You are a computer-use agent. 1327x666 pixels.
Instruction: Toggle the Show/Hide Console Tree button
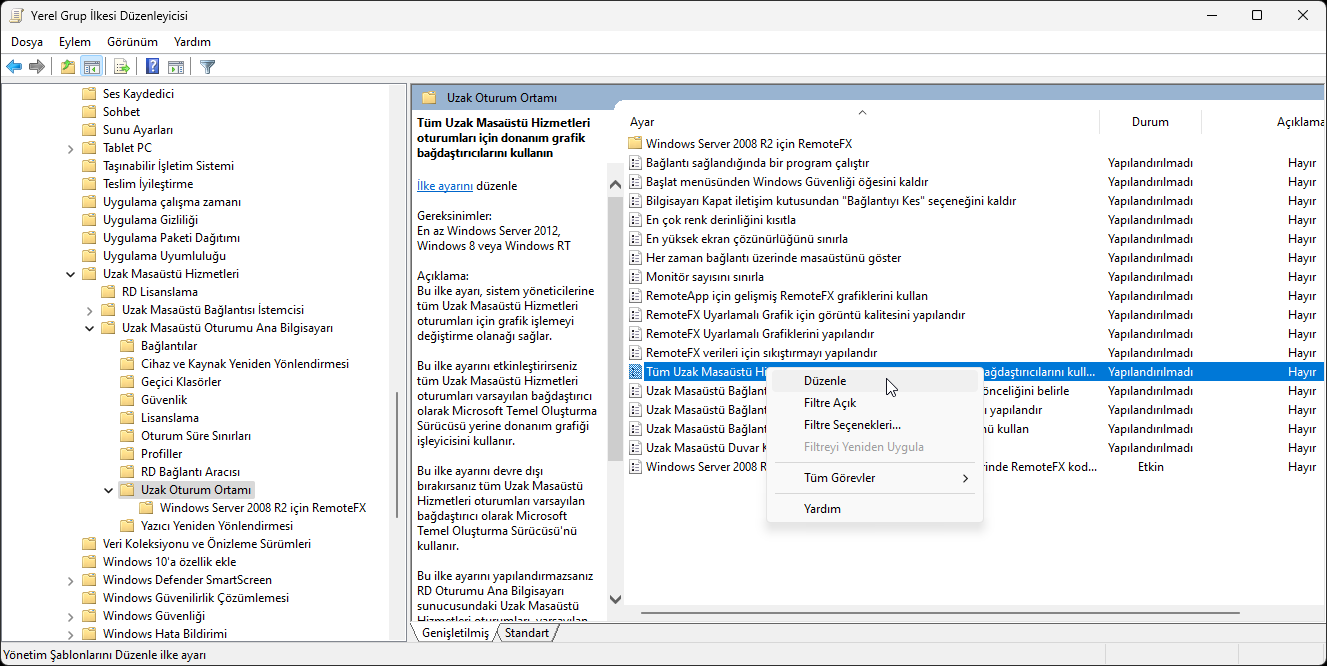tap(91, 67)
